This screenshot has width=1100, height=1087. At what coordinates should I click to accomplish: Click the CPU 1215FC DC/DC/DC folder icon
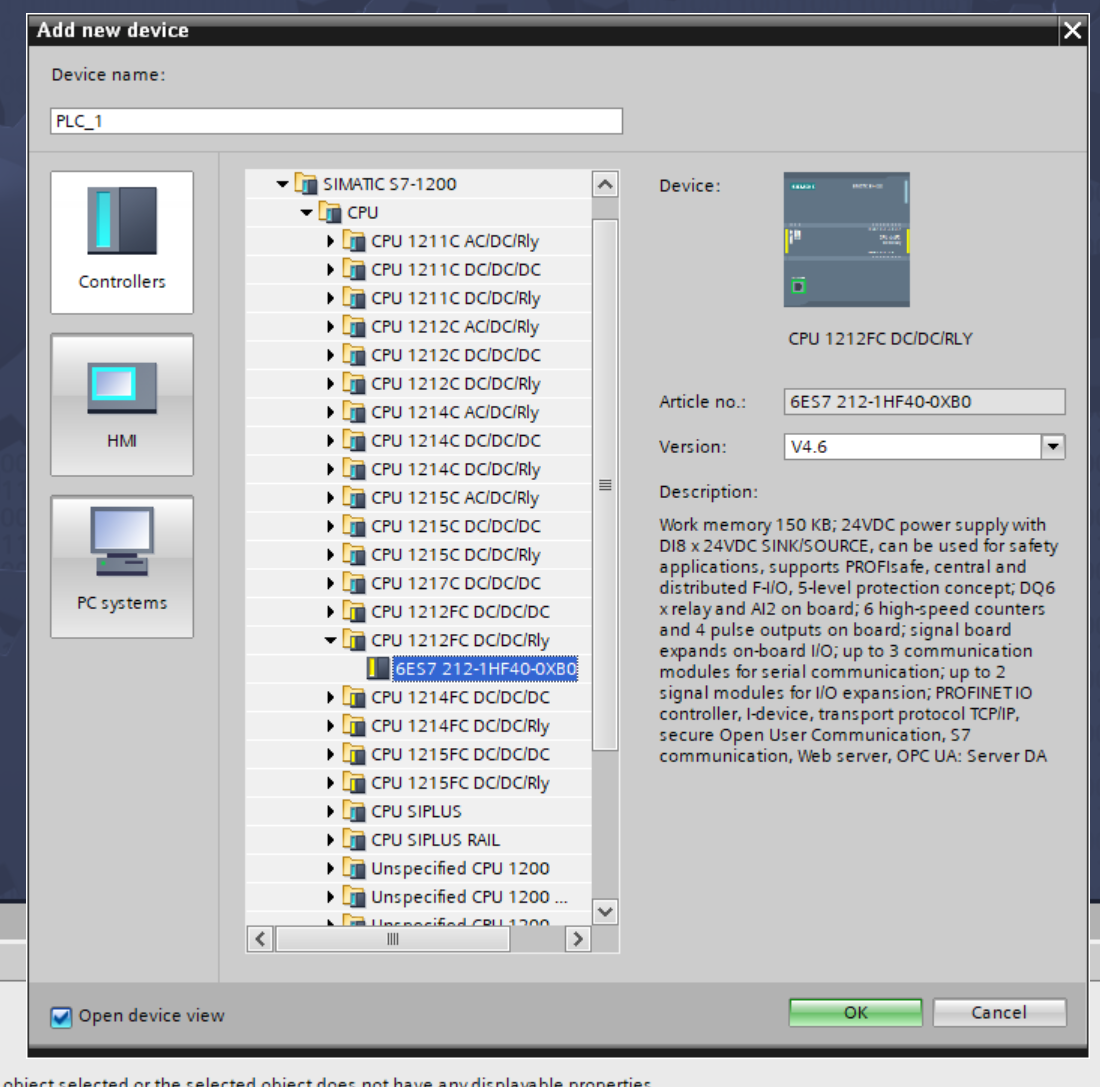coord(354,754)
